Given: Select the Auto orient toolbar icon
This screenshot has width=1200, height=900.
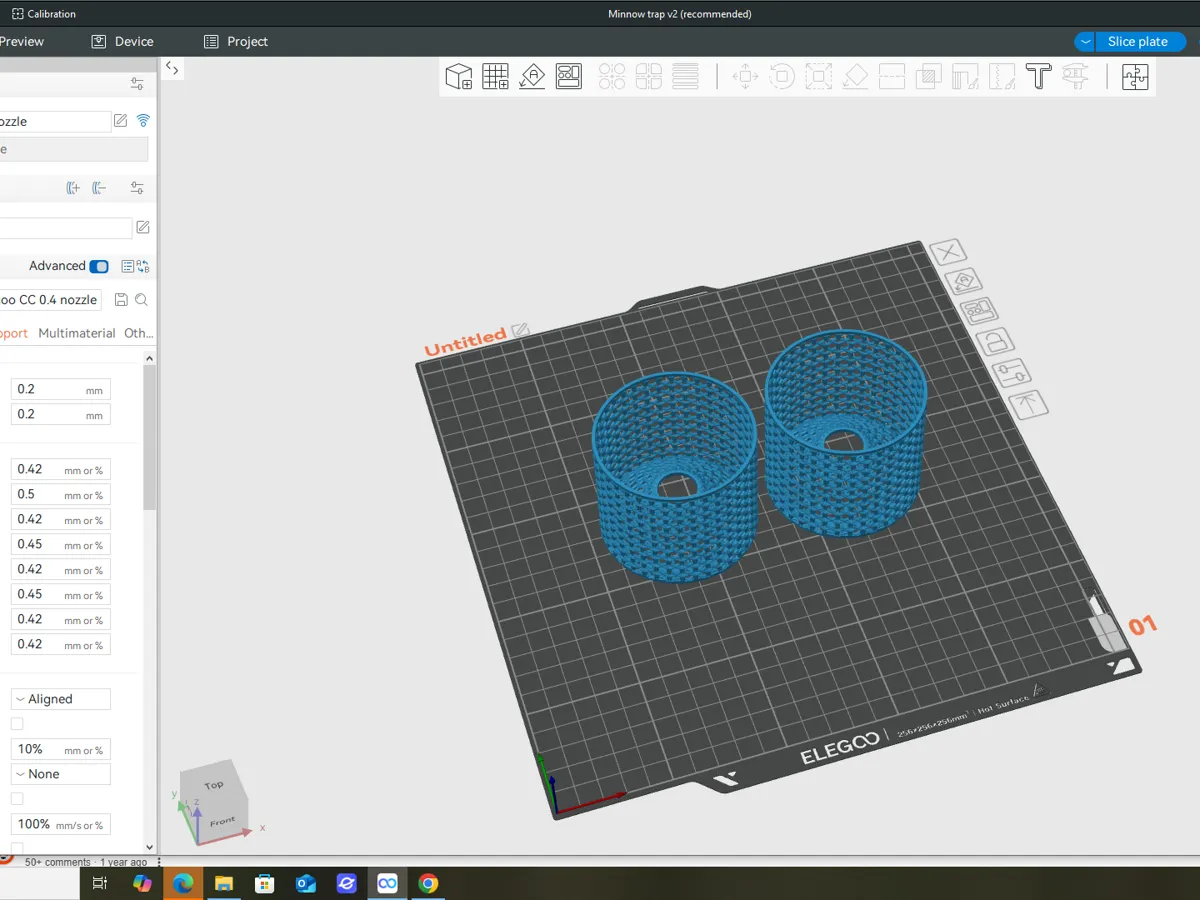Looking at the screenshot, I should tap(532, 77).
